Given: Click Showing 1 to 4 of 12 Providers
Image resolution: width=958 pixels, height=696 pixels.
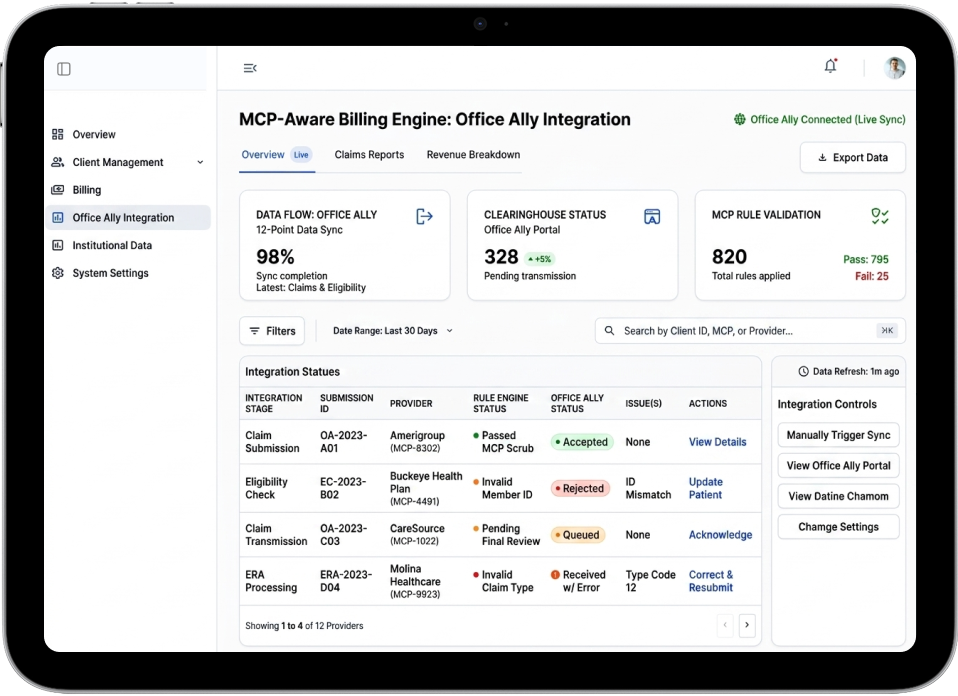Looking at the screenshot, I should [x=304, y=626].
